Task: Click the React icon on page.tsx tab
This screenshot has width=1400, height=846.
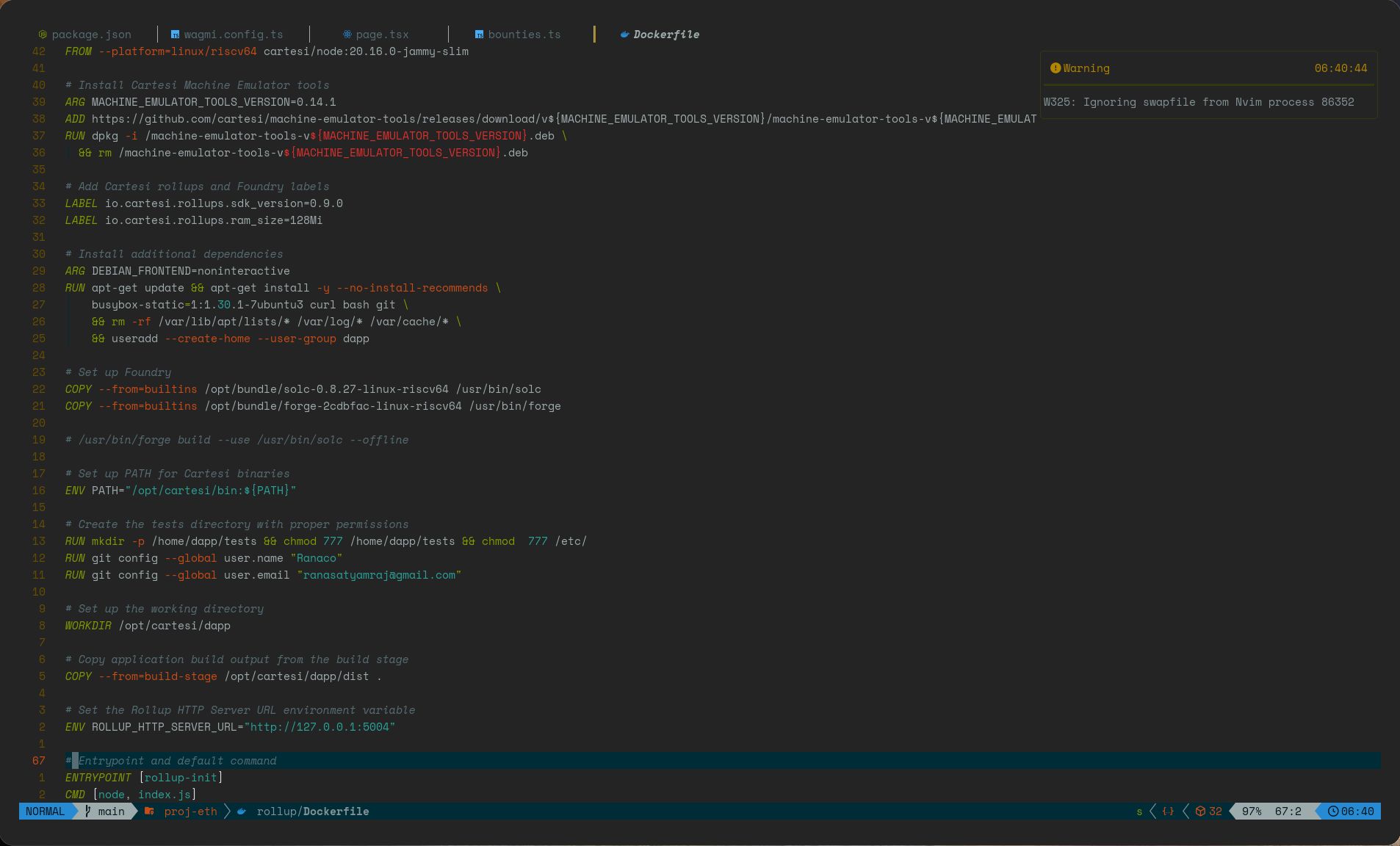Action: coord(347,35)
